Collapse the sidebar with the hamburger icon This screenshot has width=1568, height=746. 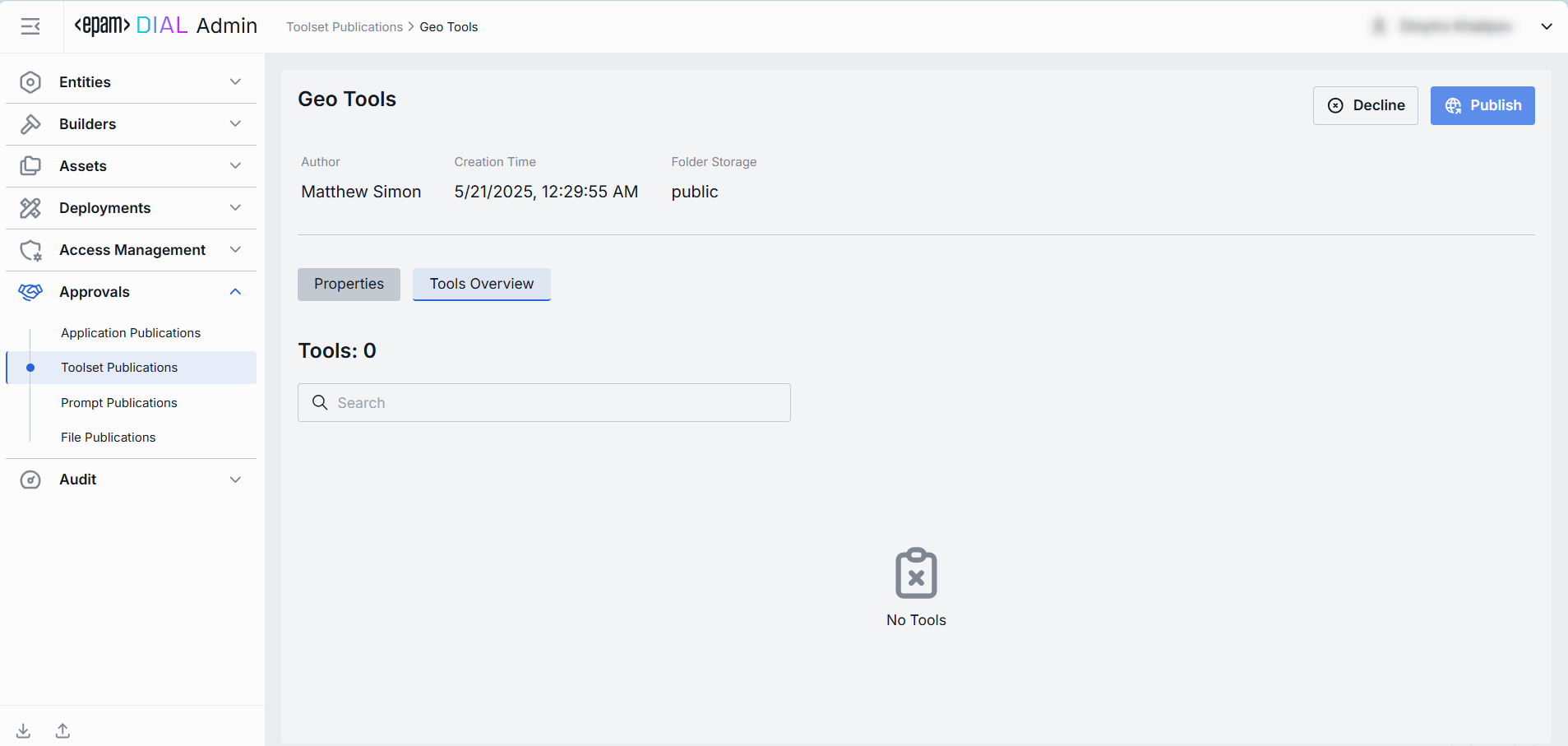coord(30,27)
